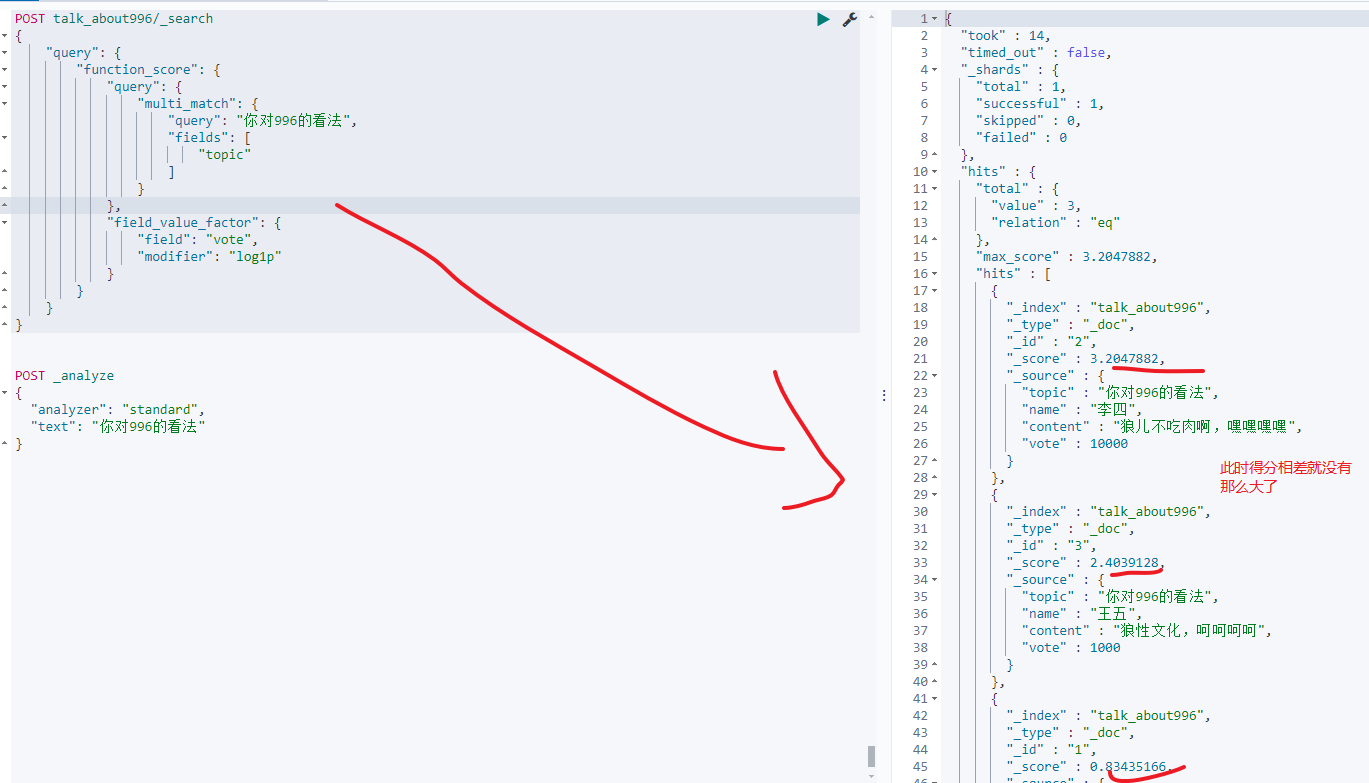Collapse first hit object at line 17
This screenshot has width=1369, height=783.
point(935,291)
